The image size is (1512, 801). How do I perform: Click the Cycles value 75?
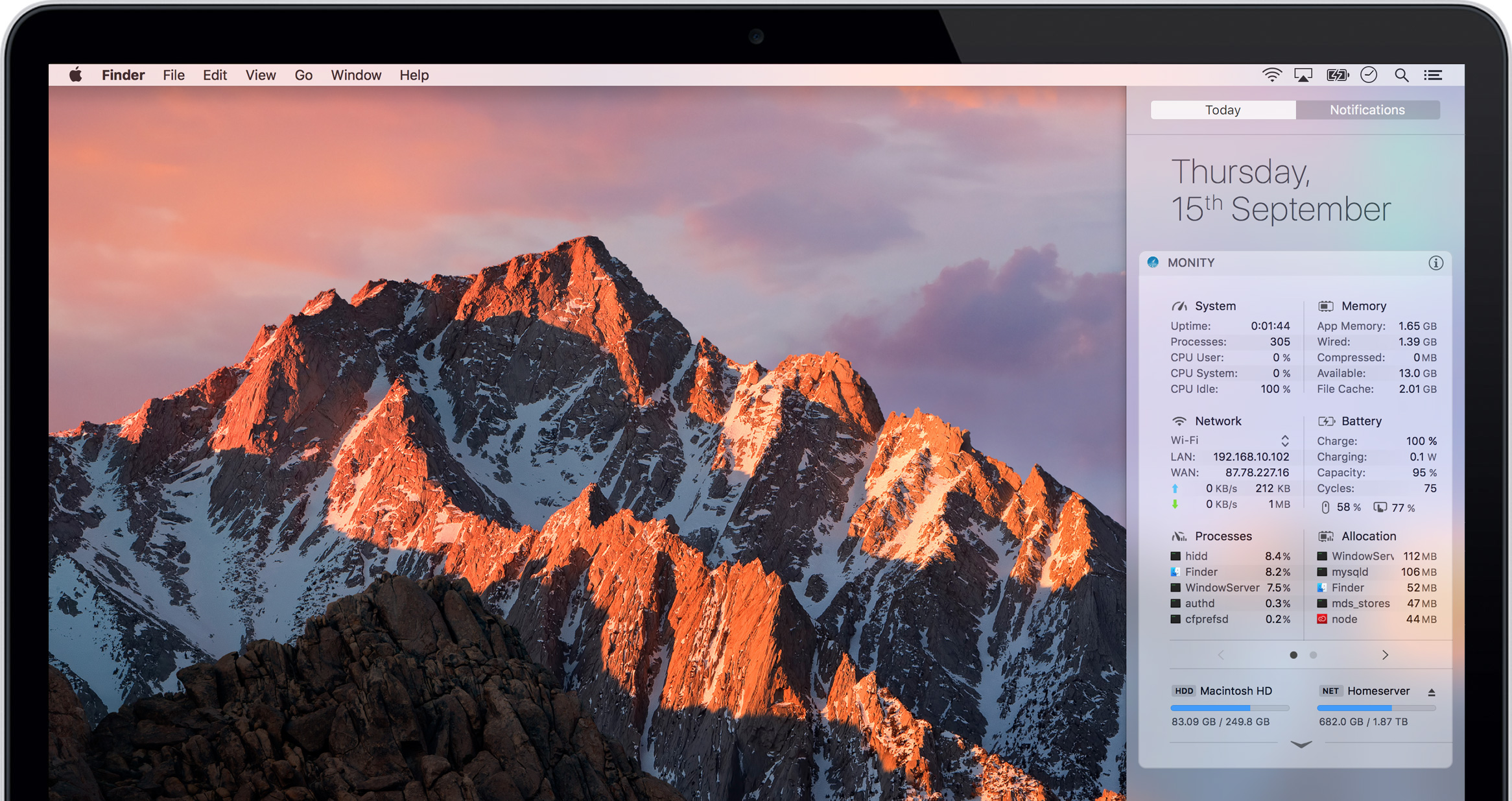click(x=1430, y=488)
